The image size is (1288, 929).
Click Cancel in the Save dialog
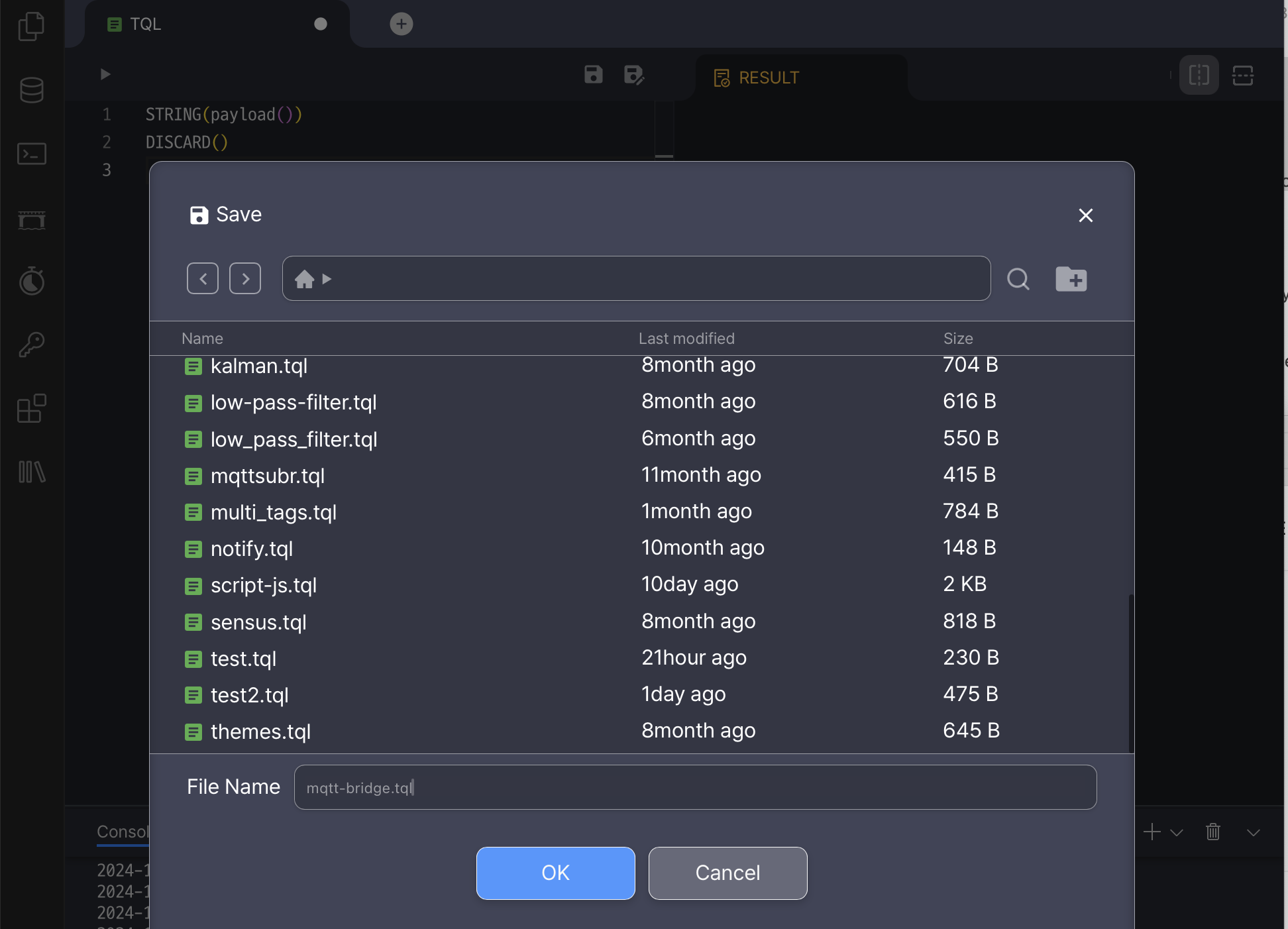coord(727,873)
